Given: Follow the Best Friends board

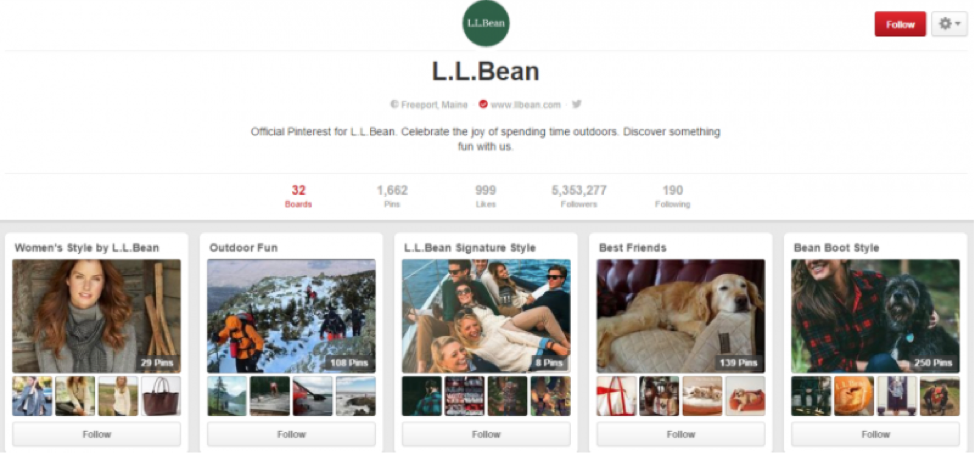Looking at the screenshot, I should click(x=681, y=434).
